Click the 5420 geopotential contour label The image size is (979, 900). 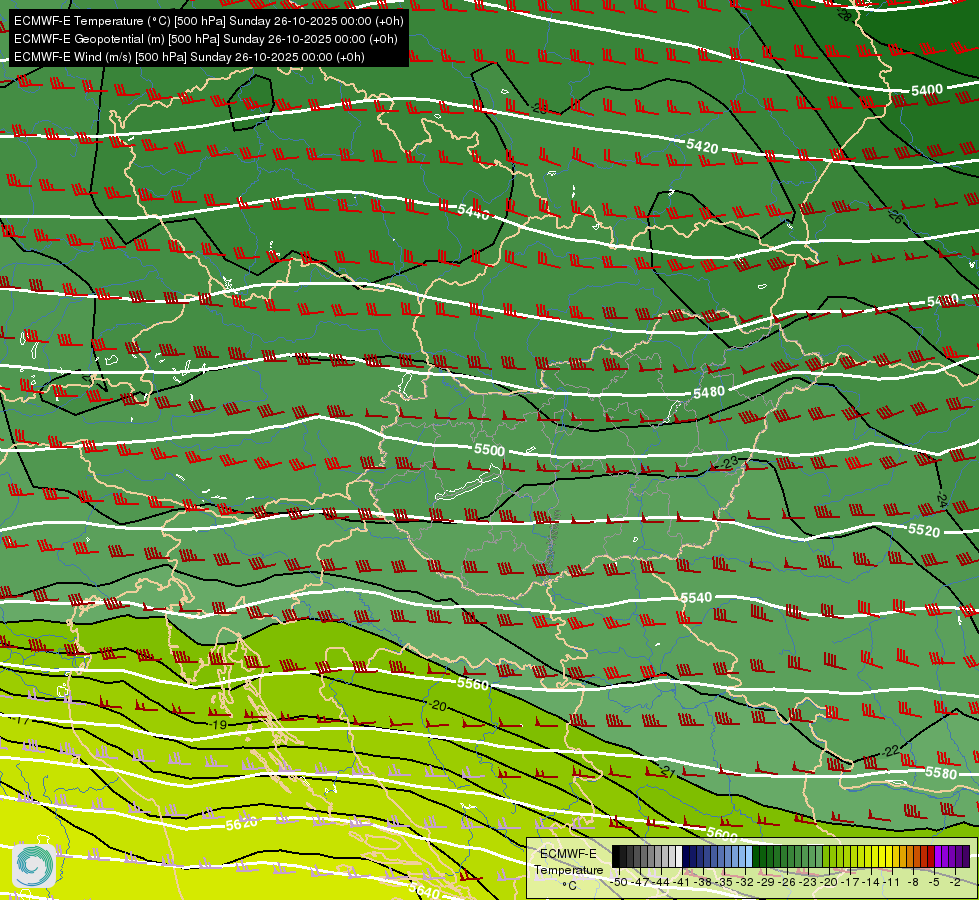[702, 147]
